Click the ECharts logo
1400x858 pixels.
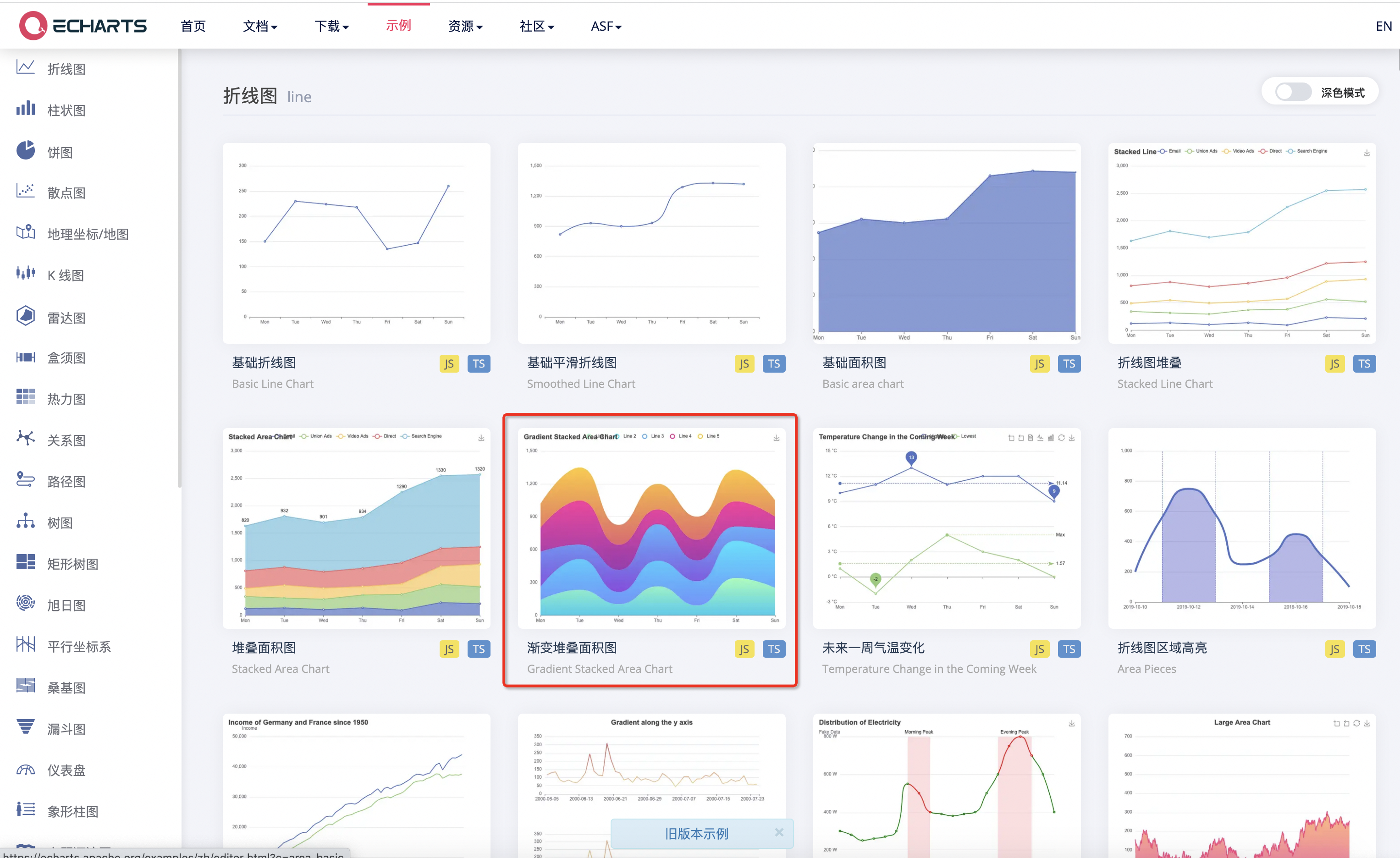(x=83, y=26)
